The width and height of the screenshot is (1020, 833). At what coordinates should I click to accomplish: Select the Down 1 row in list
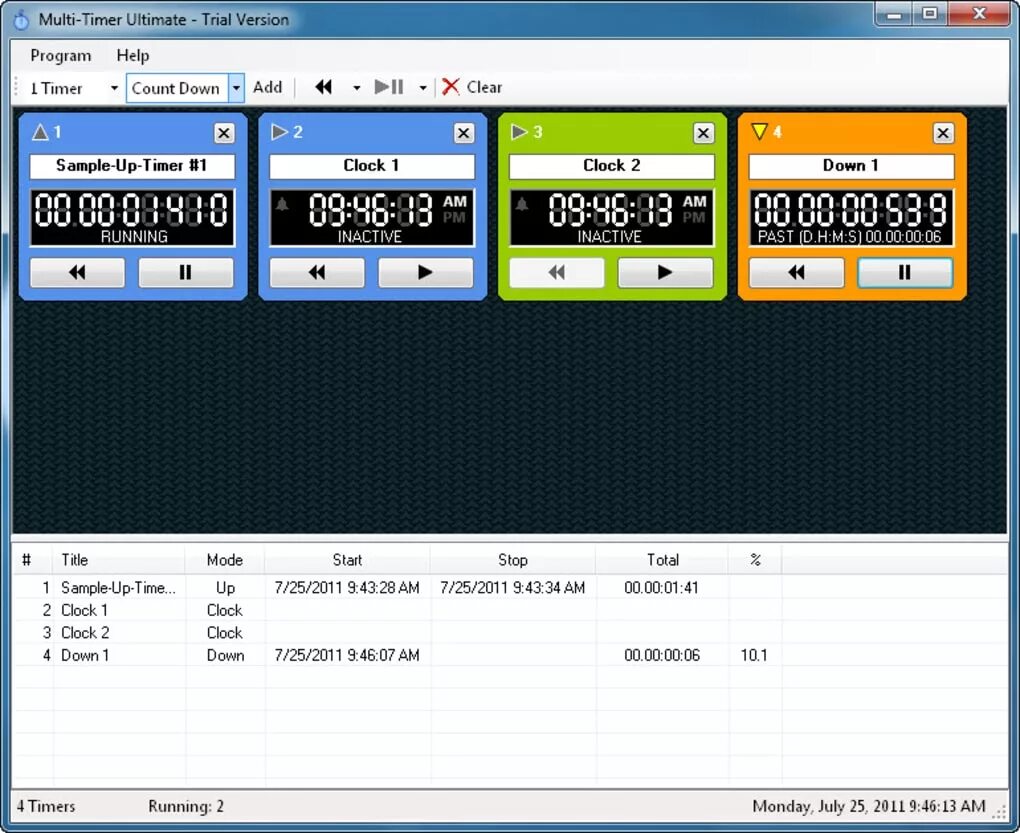(510, 655)
